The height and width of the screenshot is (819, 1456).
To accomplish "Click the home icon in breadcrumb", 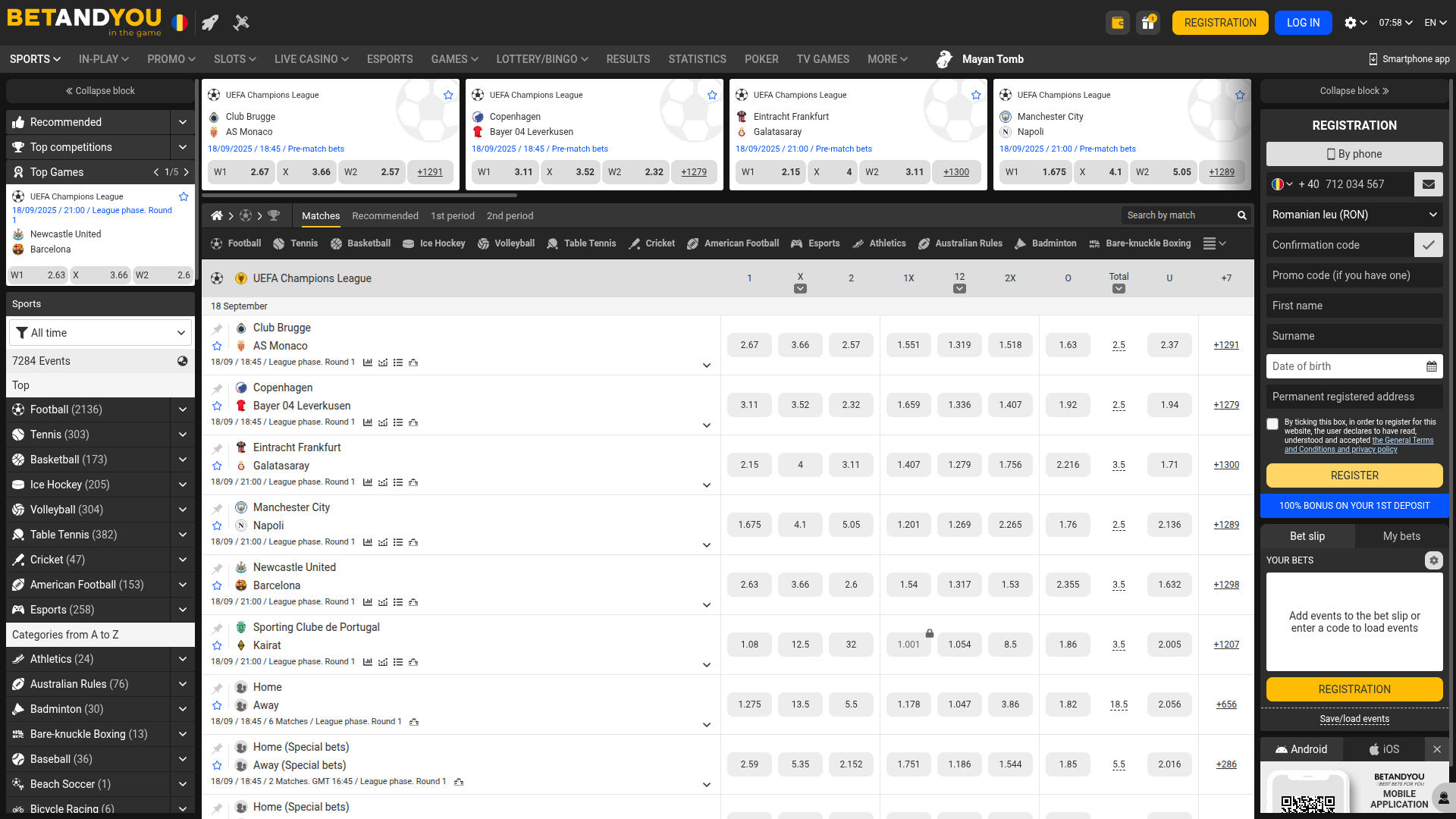I will tap(217, 216).
